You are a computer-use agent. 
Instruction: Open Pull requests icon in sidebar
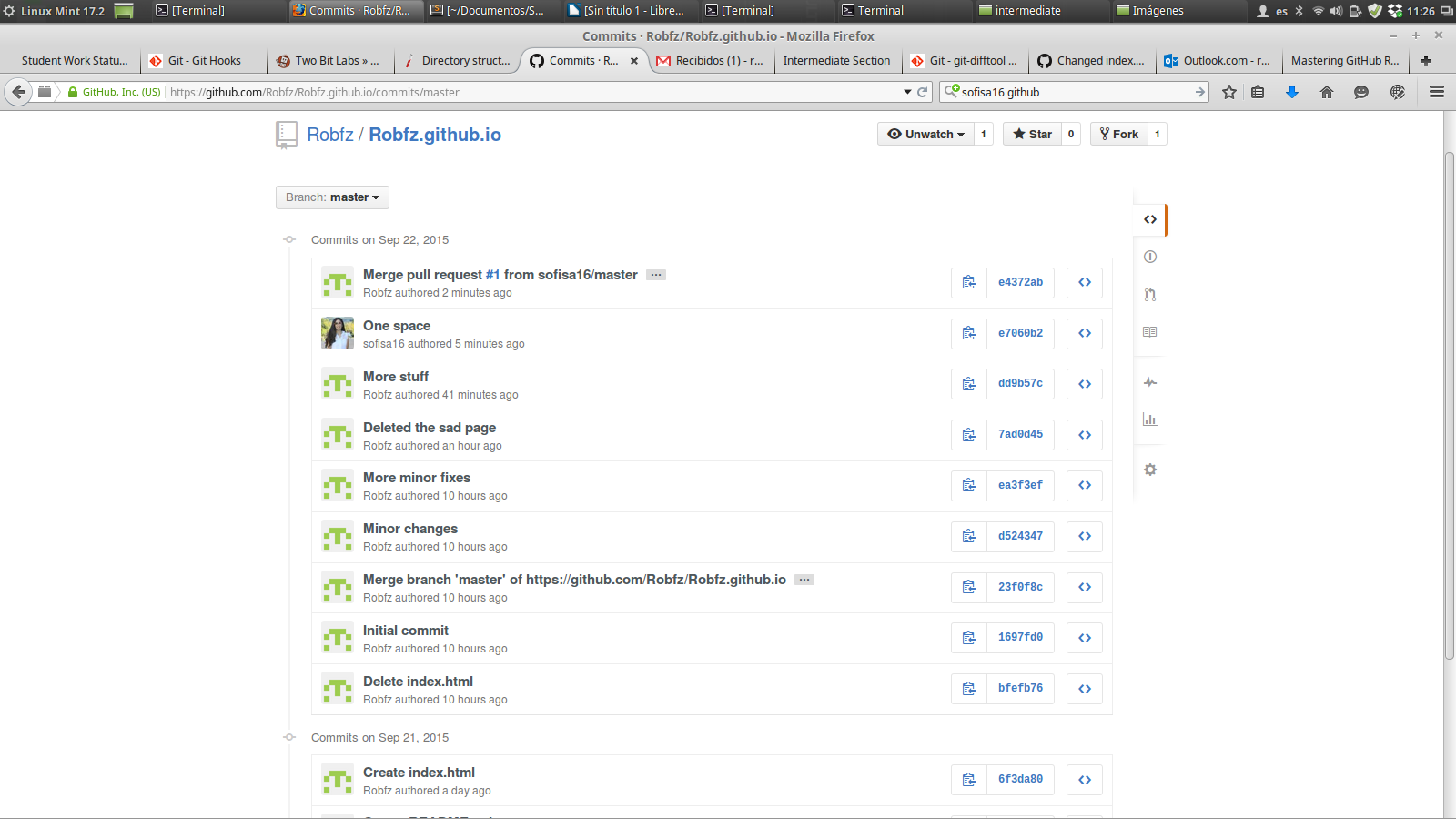tap(1150, 295)
